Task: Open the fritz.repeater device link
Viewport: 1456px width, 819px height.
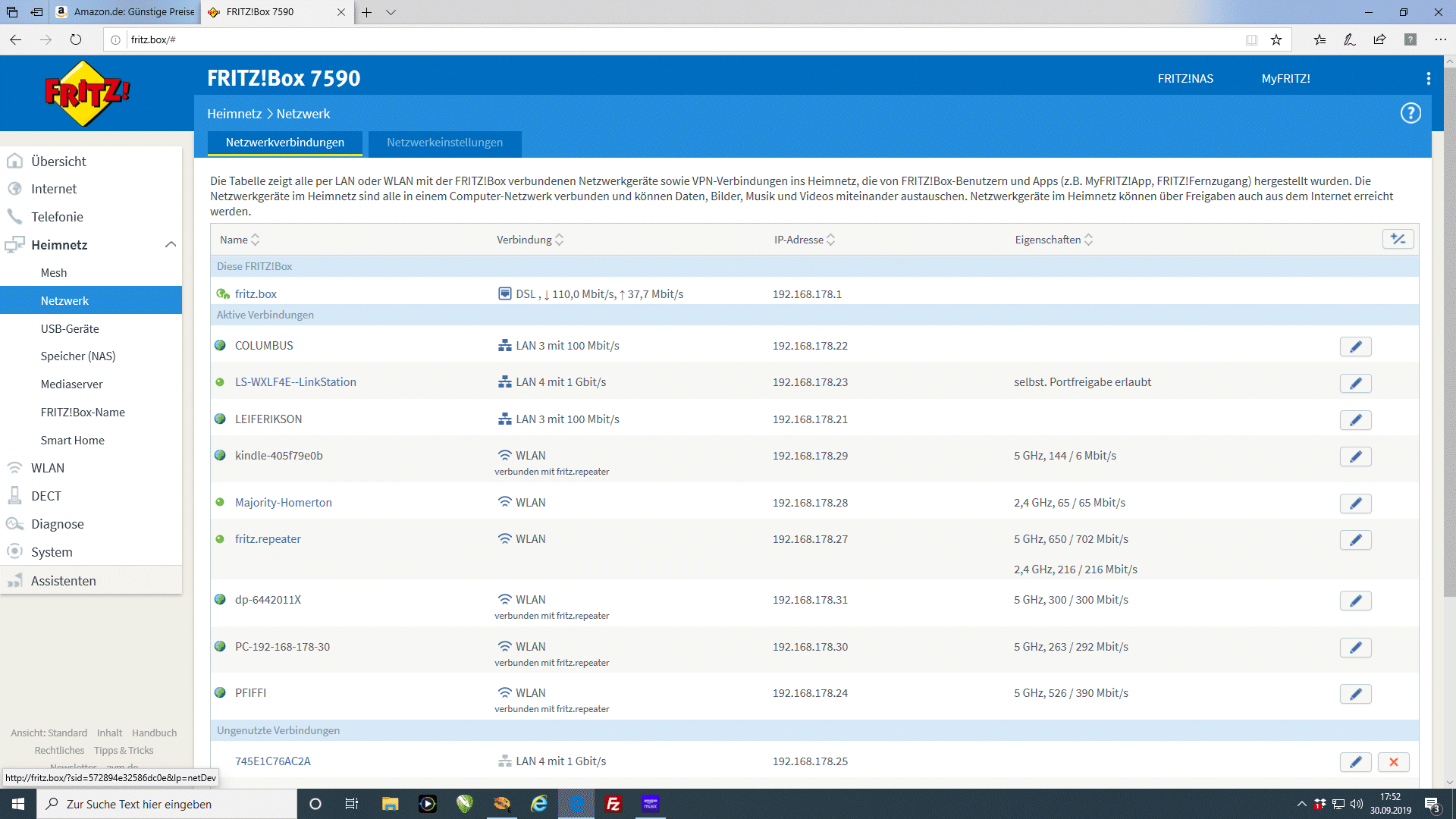Action: pyautogui.click(x=268, y=539)
